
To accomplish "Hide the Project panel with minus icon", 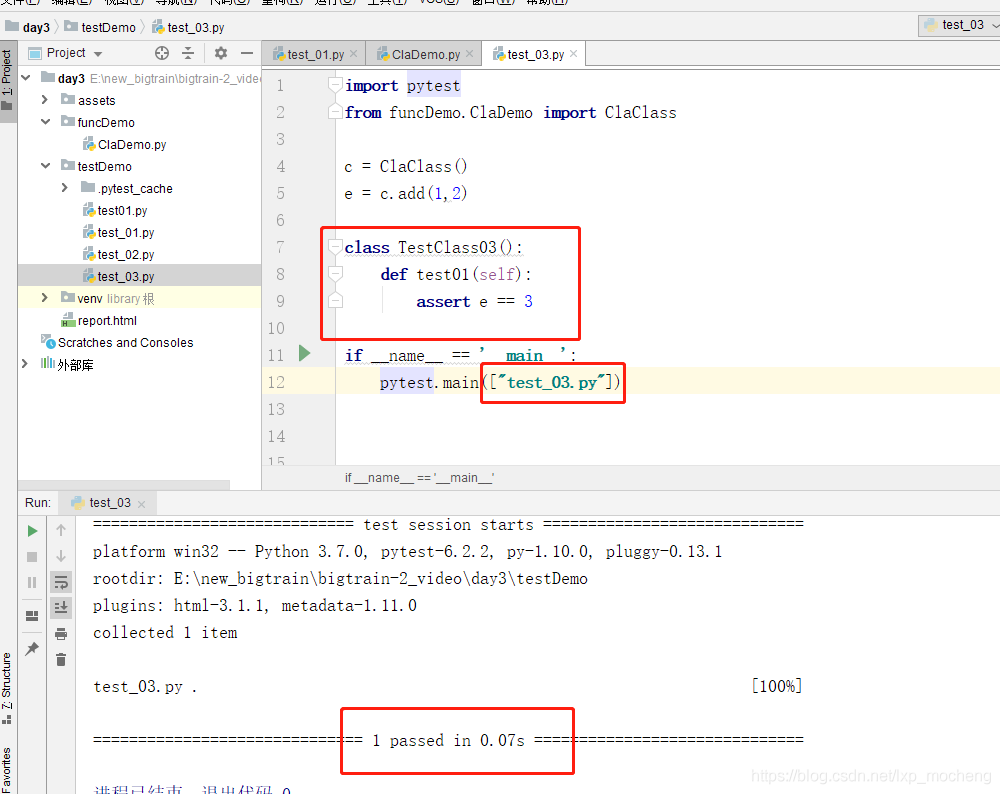I will click(x=246, y=53).
